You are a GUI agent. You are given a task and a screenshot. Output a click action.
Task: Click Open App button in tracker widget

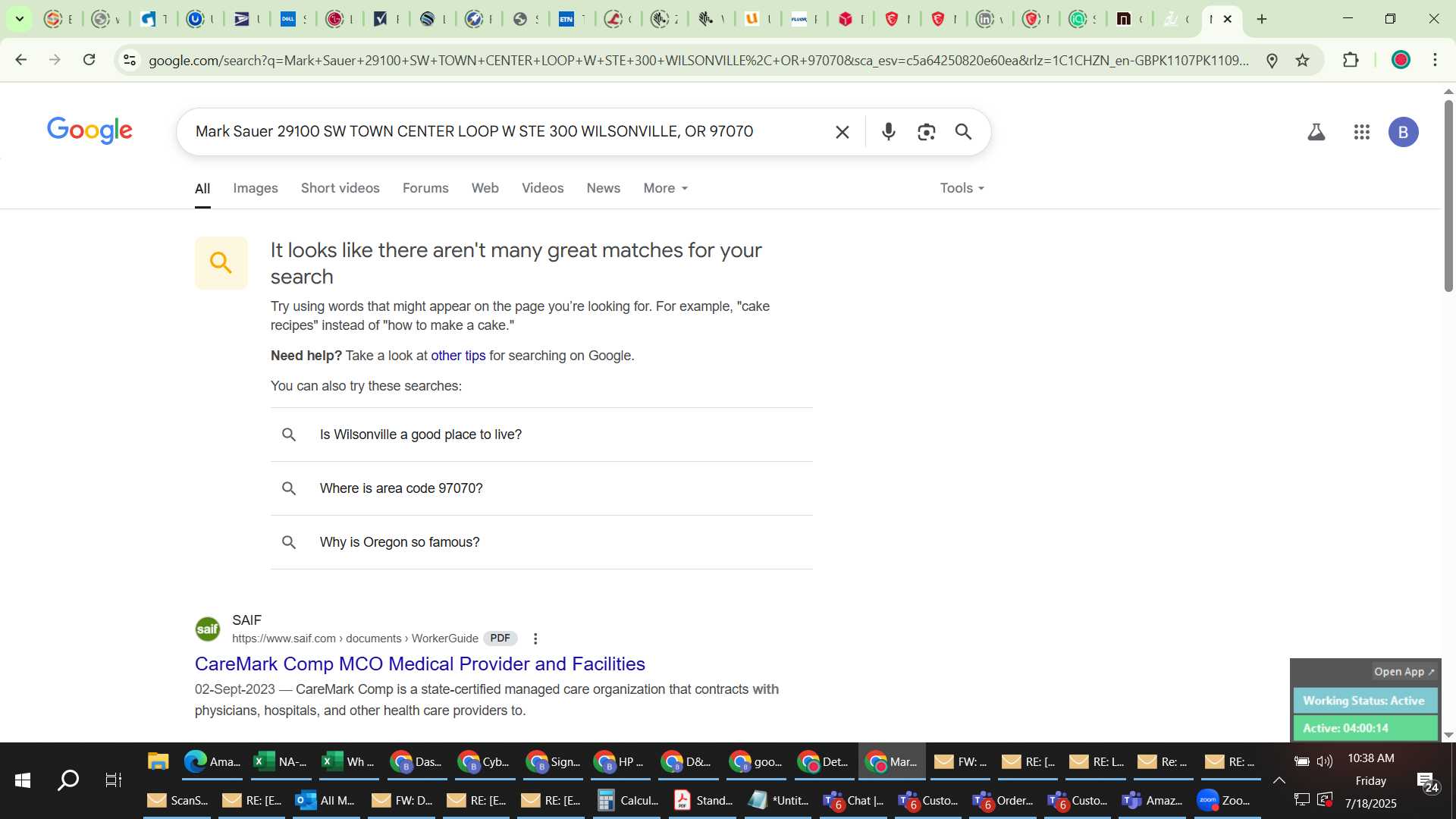tap(1404, 672)
